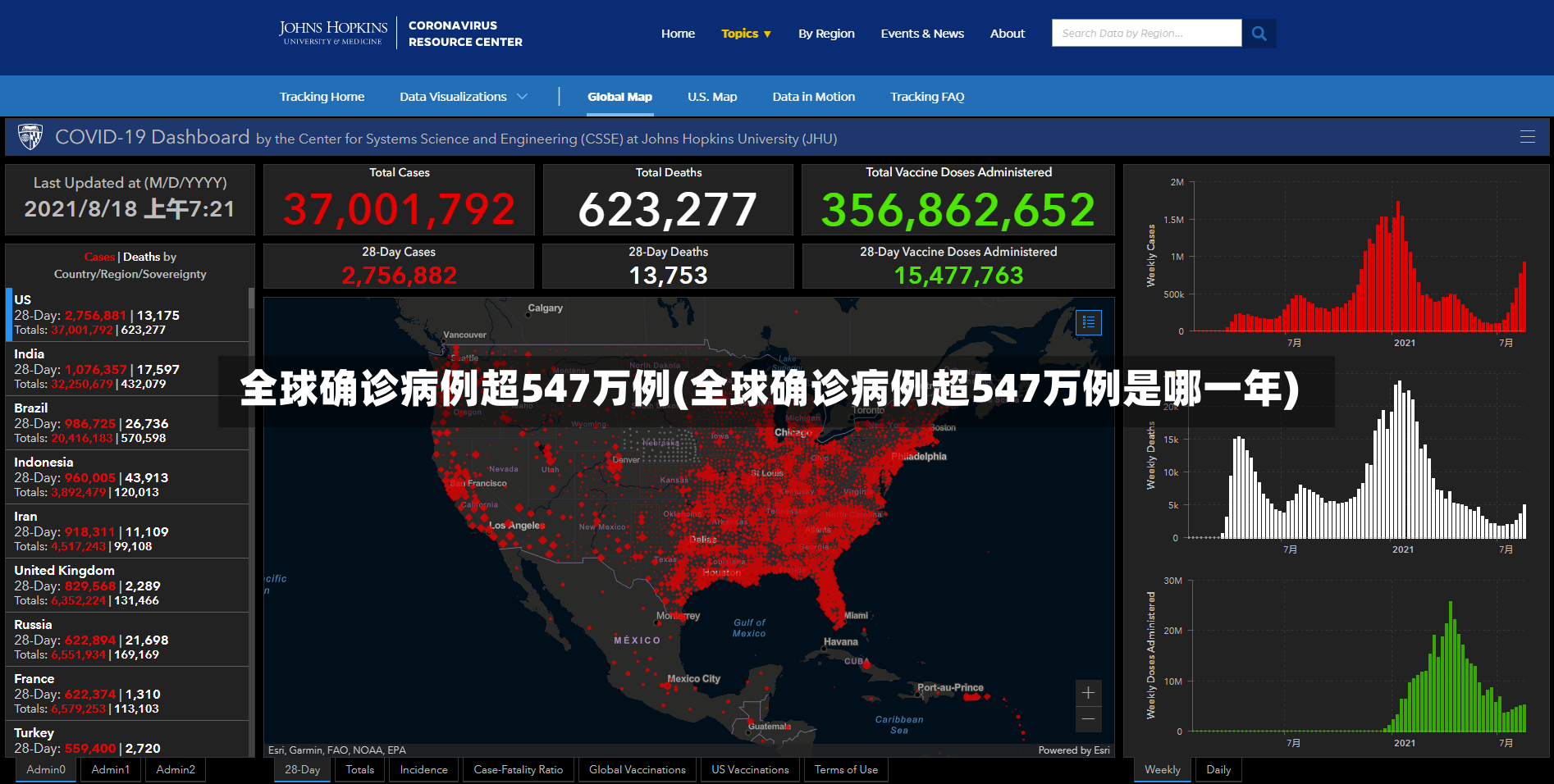
Task: Click the Powered by Esri attribution
Action: 1074,750
